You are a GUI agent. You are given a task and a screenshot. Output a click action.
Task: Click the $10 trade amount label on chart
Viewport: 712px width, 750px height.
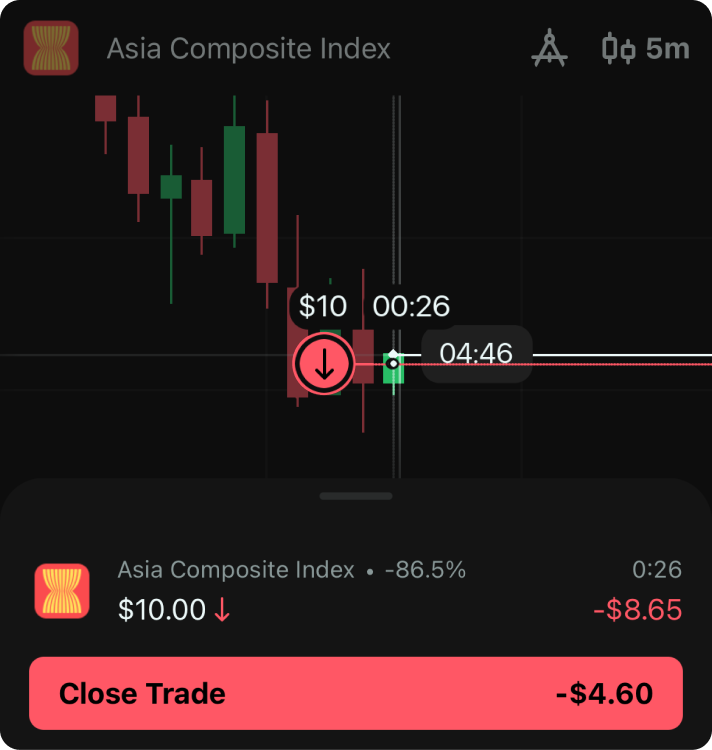[x=322, y=306]
